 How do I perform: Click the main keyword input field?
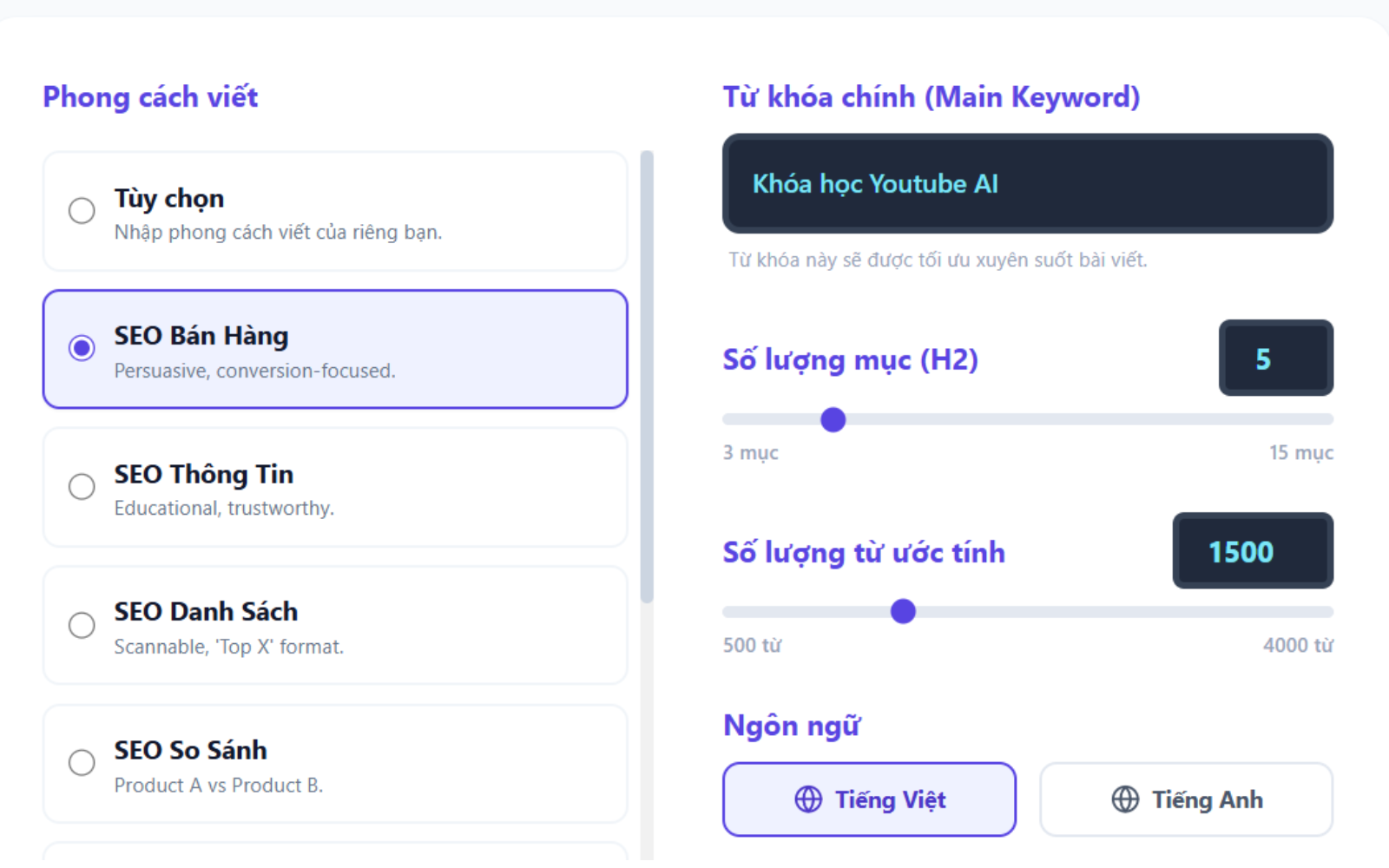tap(1028, 183)
